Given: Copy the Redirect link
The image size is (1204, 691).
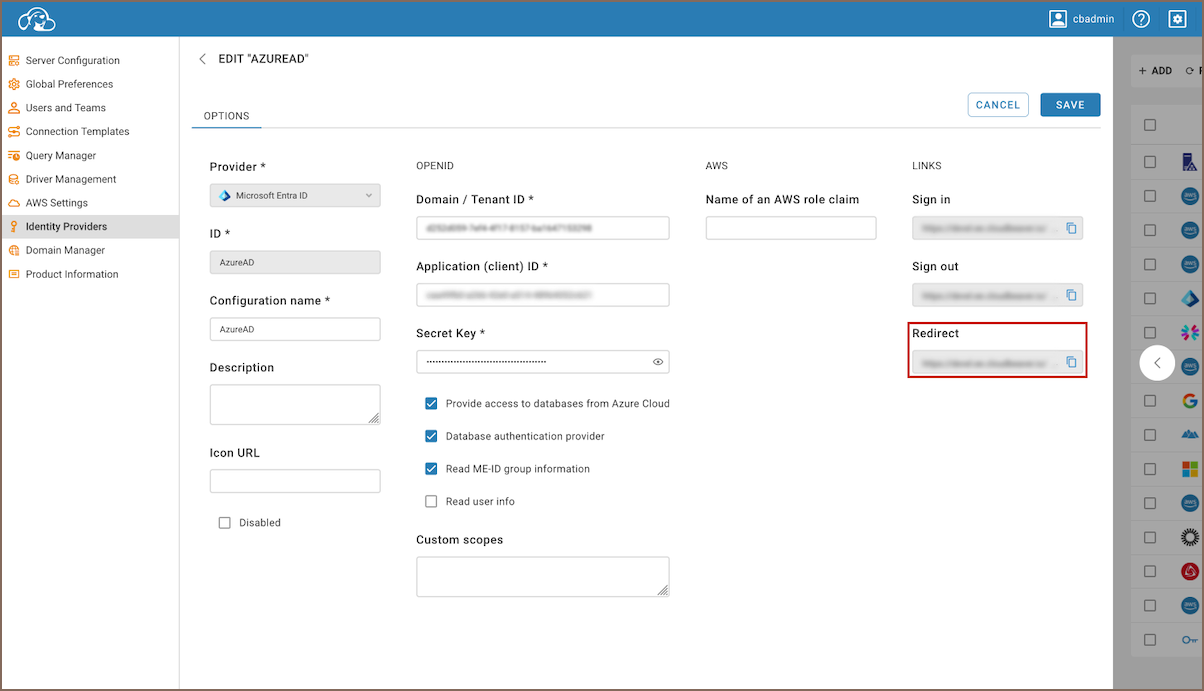Looking at the screenshot, I should [1071, 362].
